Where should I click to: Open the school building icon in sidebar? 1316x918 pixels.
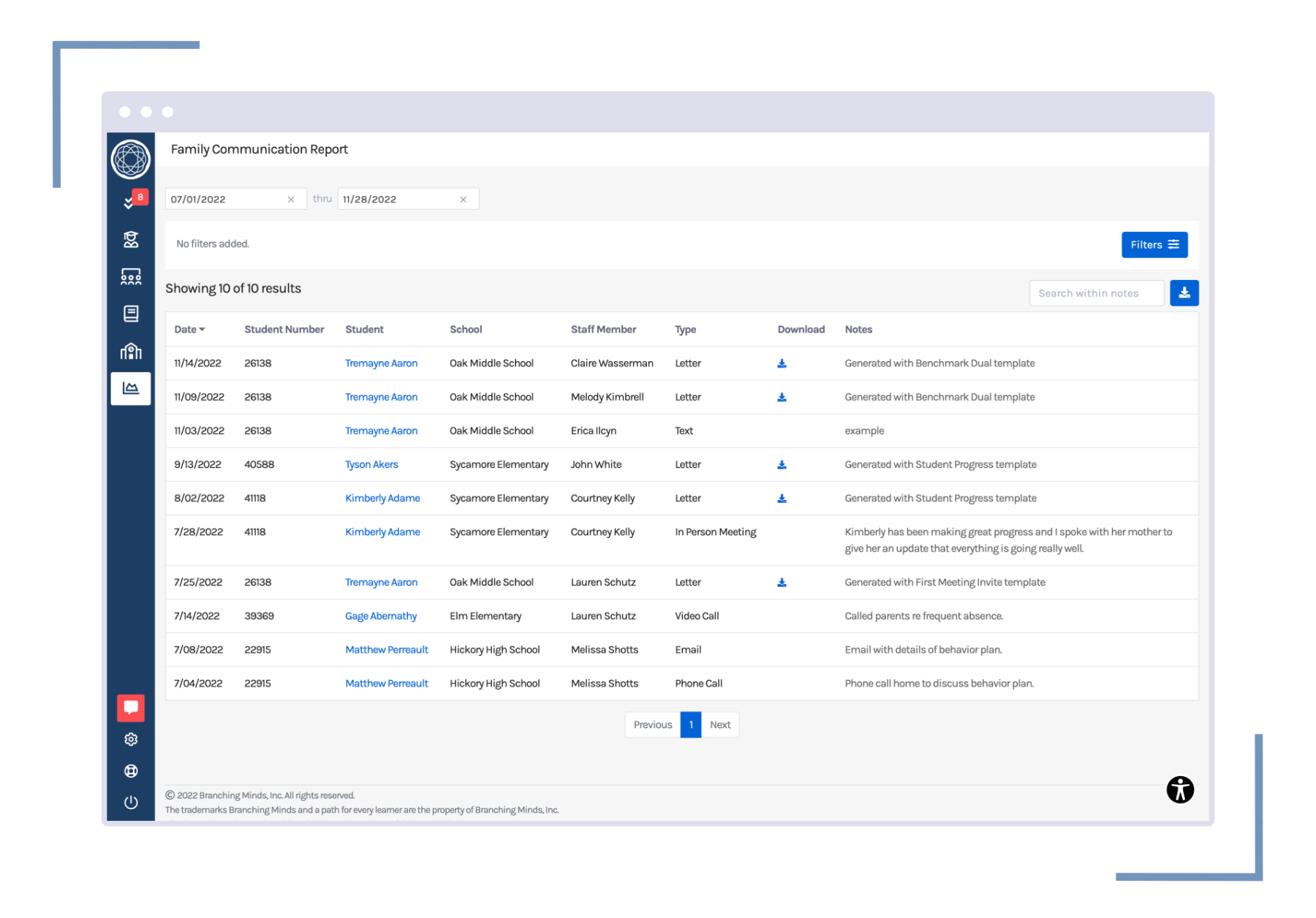click(131, 352)
